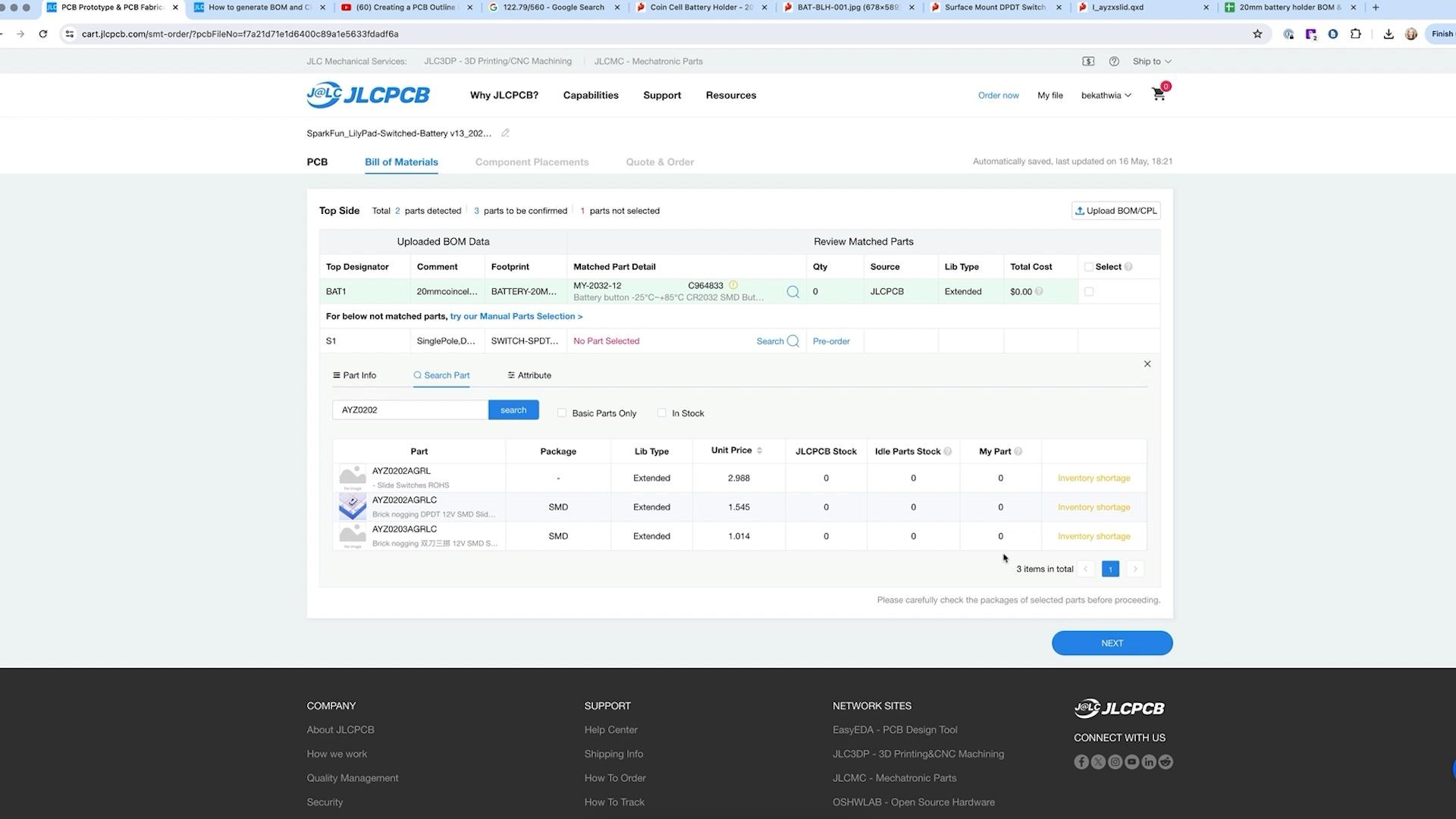Enable In Stock filter checkbox
Screen dimensions: 1456x819
tap(662, 413)
